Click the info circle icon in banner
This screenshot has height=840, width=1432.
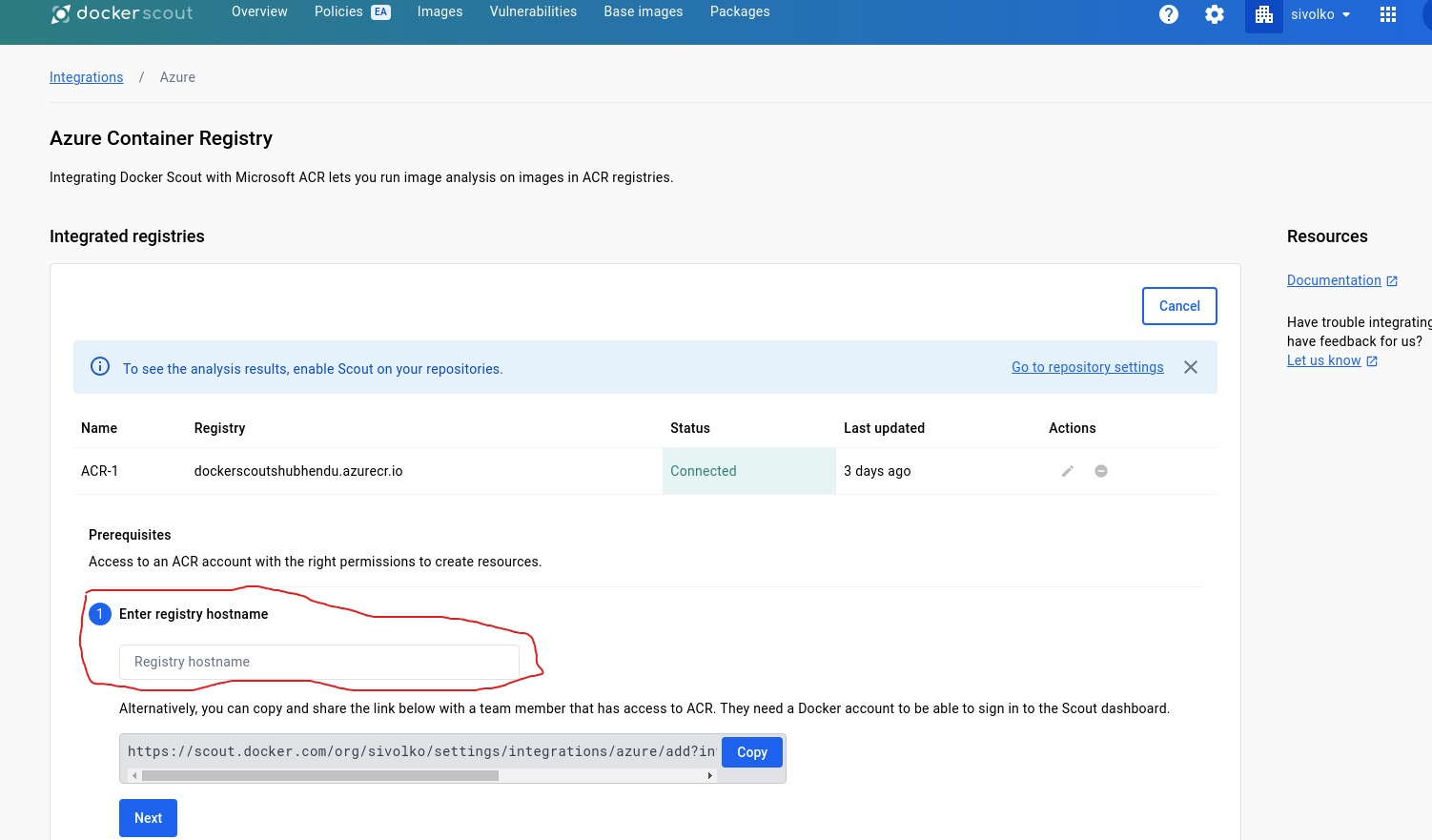click(100, 366)
